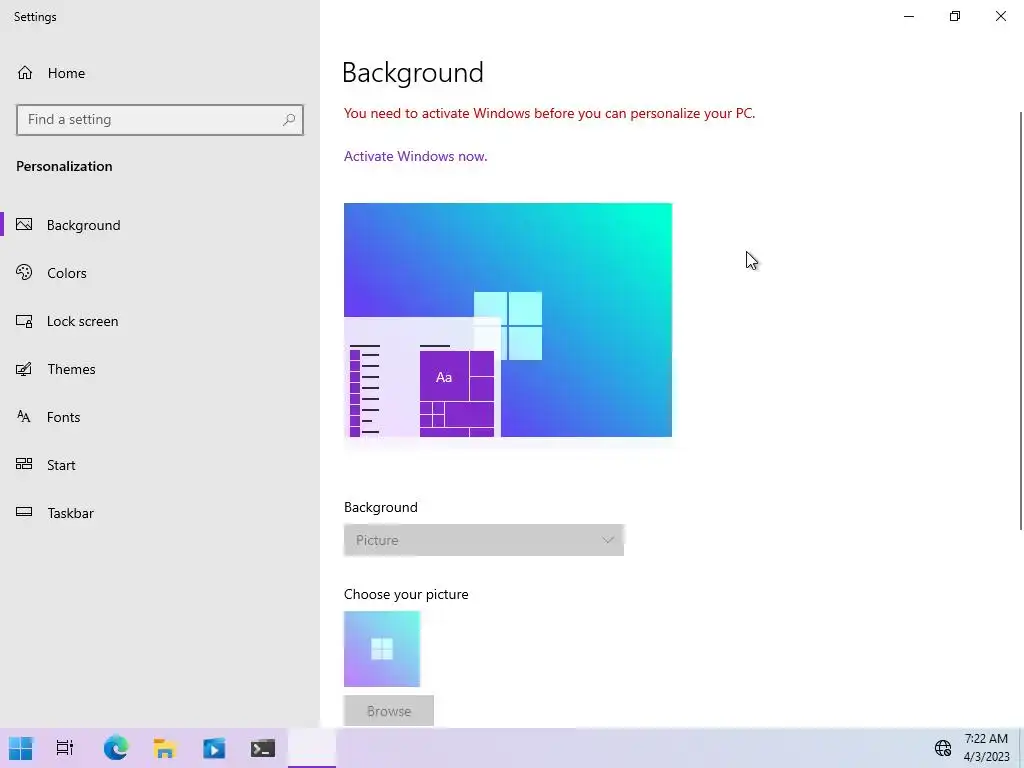Click the large desktop background preview image
This screenshot has height=768, width=1024.
[507, 320]
